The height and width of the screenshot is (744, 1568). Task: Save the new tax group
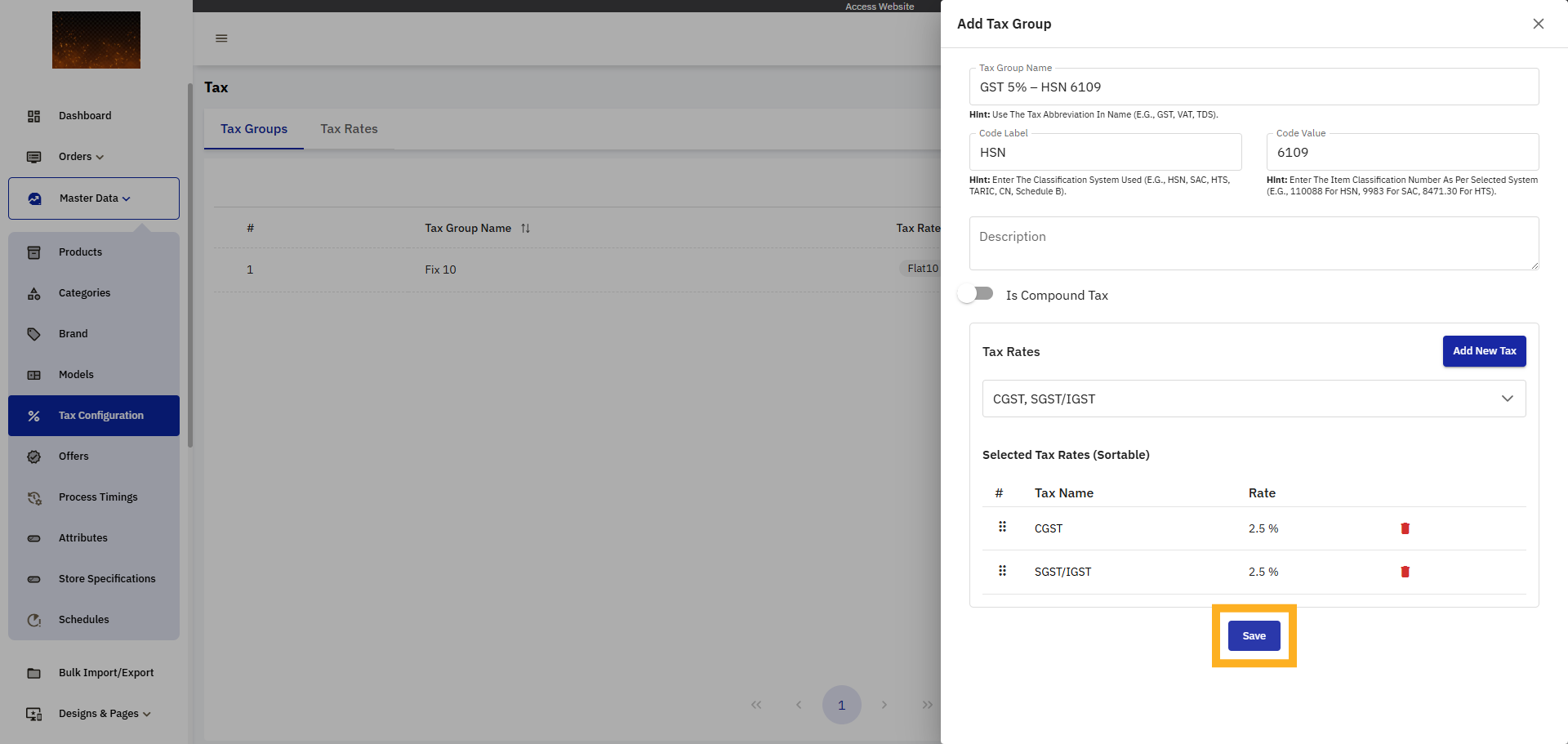pyautogui.click(x=1254, y=636)
